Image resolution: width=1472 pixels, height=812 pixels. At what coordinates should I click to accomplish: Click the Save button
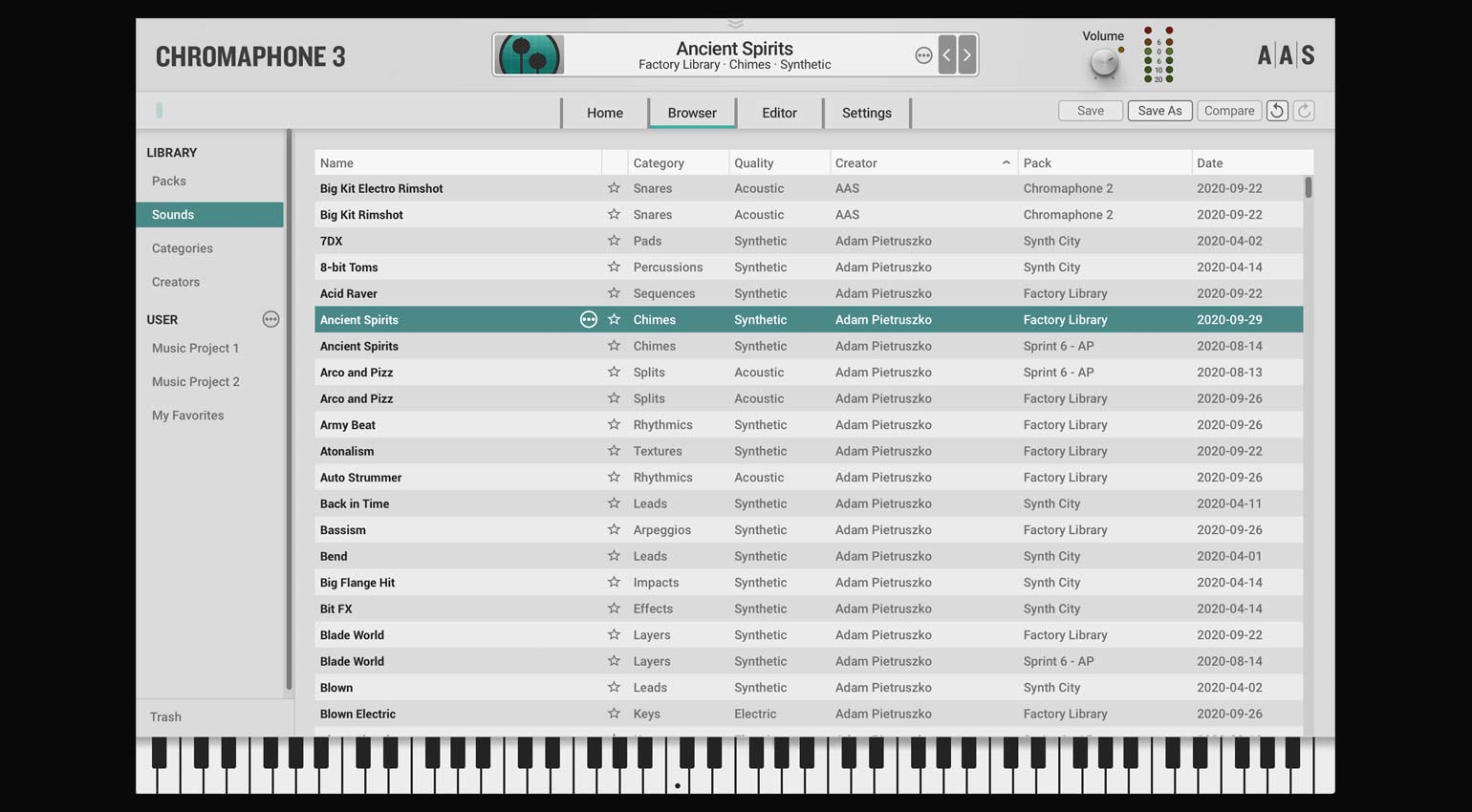pos(1091,111)
